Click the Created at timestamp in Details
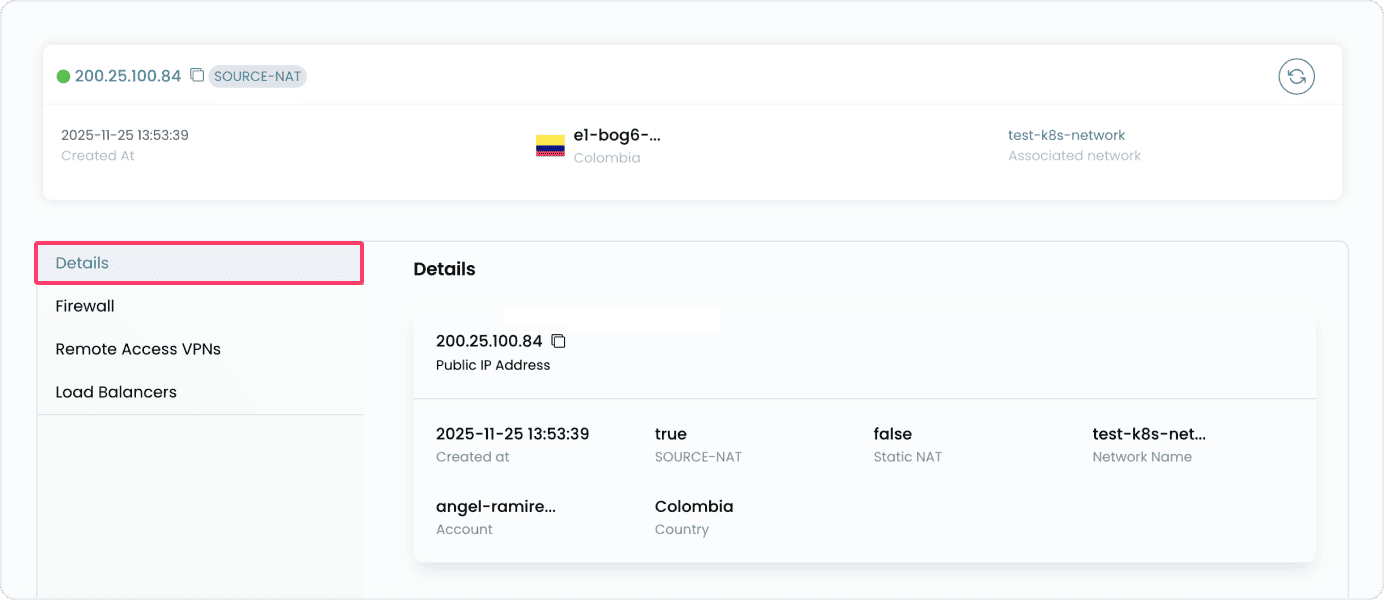 512,433
